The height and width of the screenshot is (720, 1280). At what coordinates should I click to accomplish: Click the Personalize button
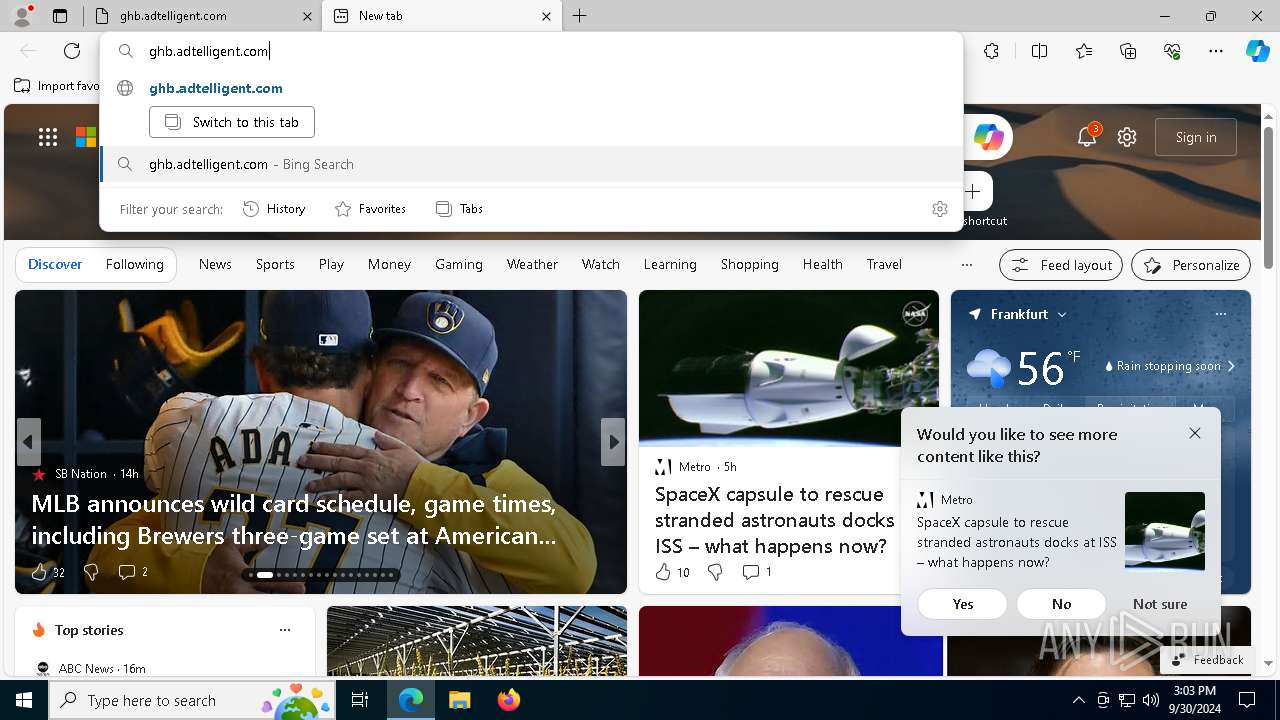click(1191, 265)
